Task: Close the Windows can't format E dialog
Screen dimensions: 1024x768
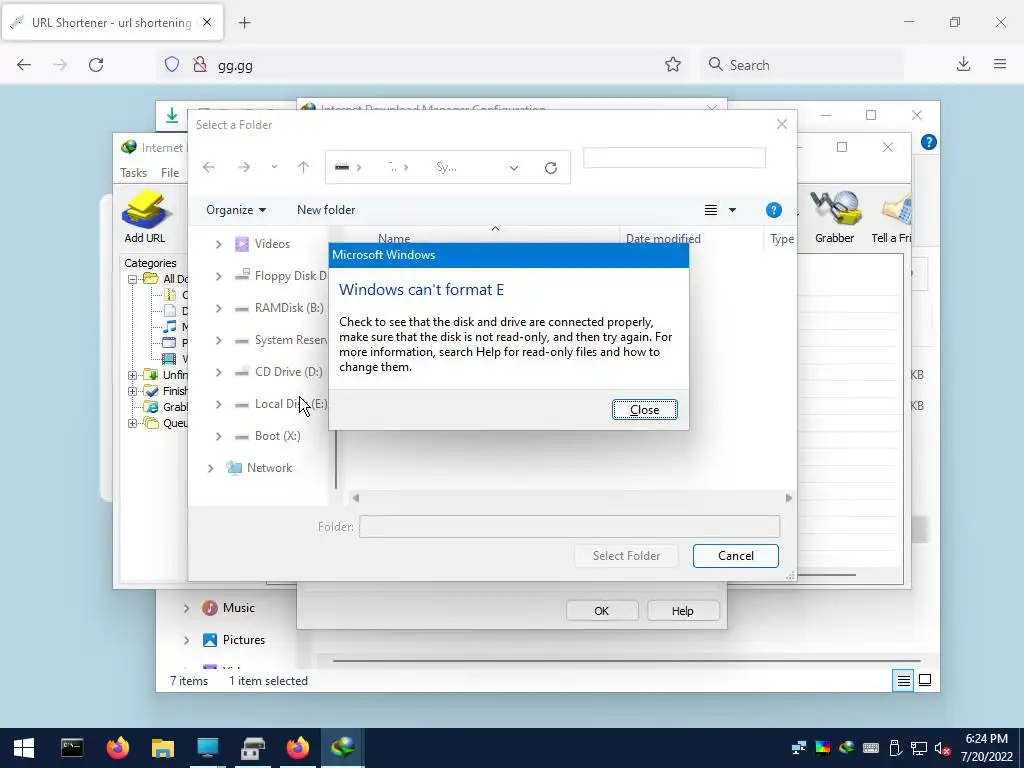Action: point(645,409)
